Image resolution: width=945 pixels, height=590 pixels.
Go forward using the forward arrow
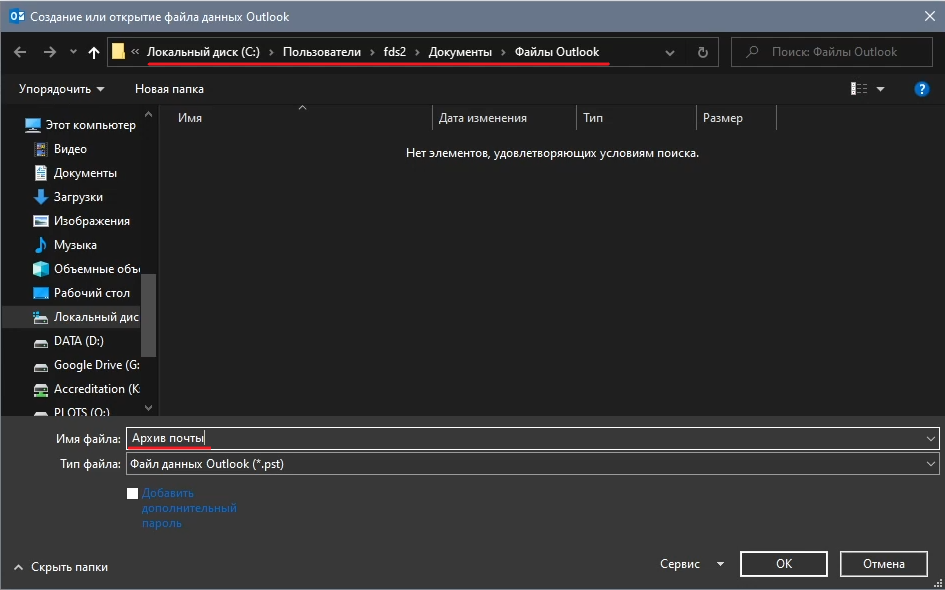click(49, 52)
